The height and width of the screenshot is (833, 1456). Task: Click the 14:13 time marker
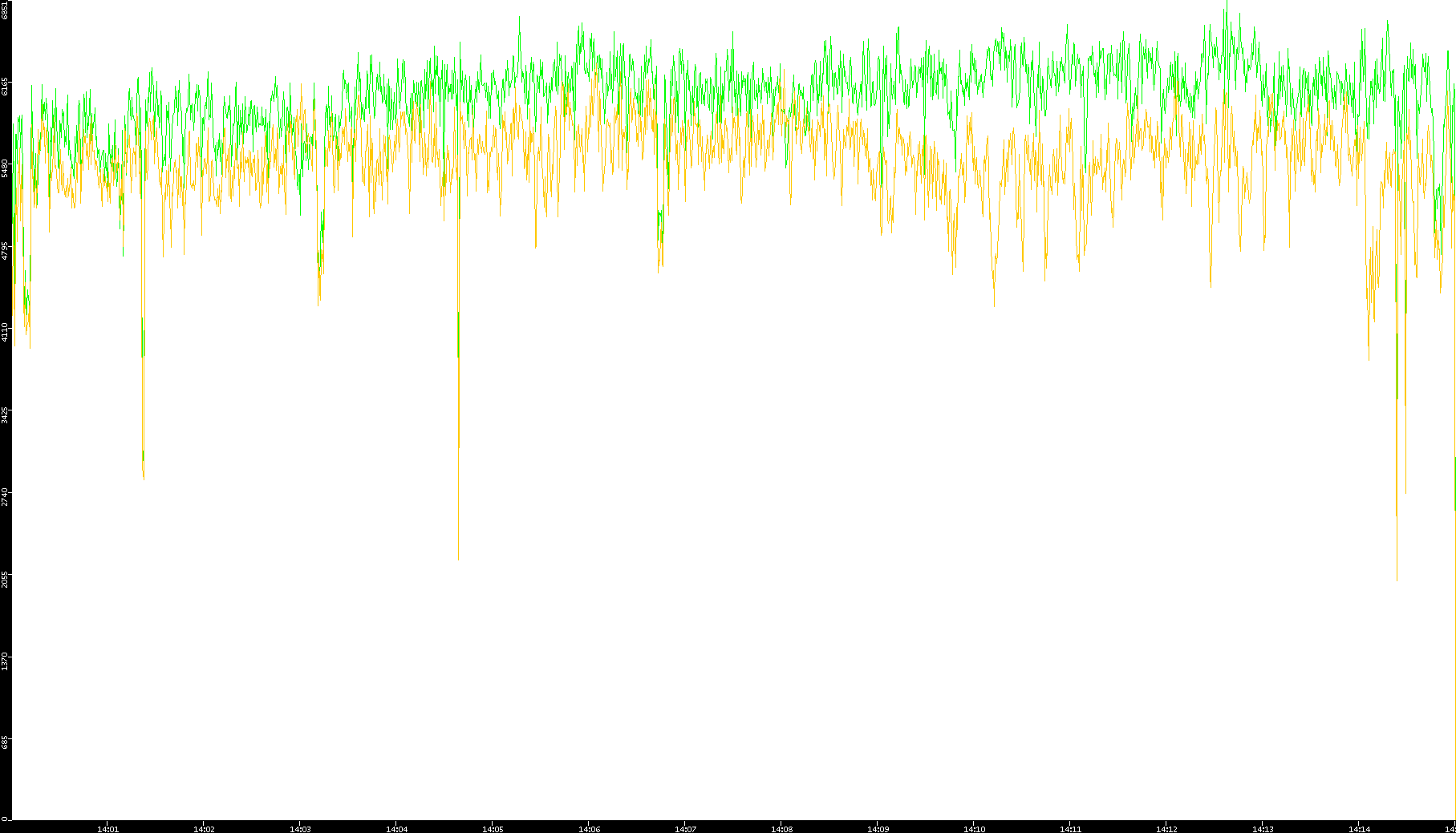point(1263,828)
